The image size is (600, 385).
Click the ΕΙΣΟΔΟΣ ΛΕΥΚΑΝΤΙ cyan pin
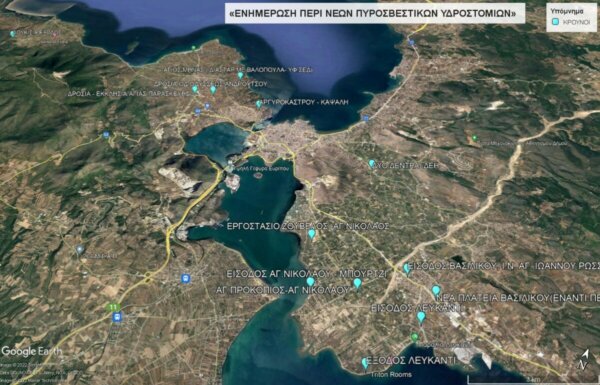click(421, 317)
